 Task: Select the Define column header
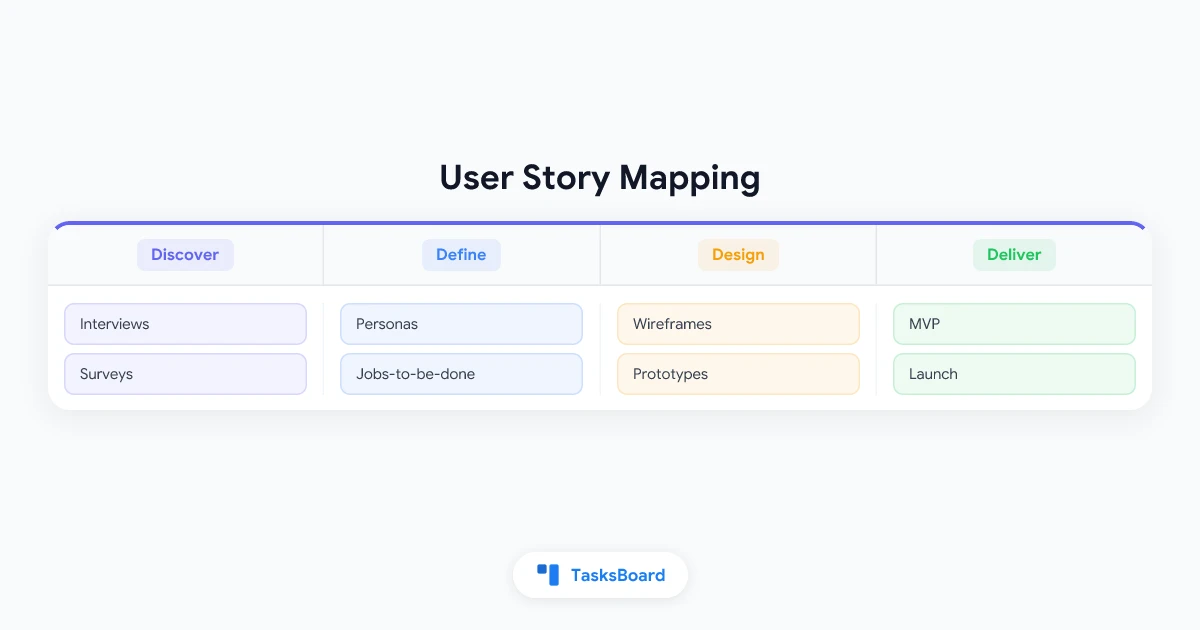point(461,255)
